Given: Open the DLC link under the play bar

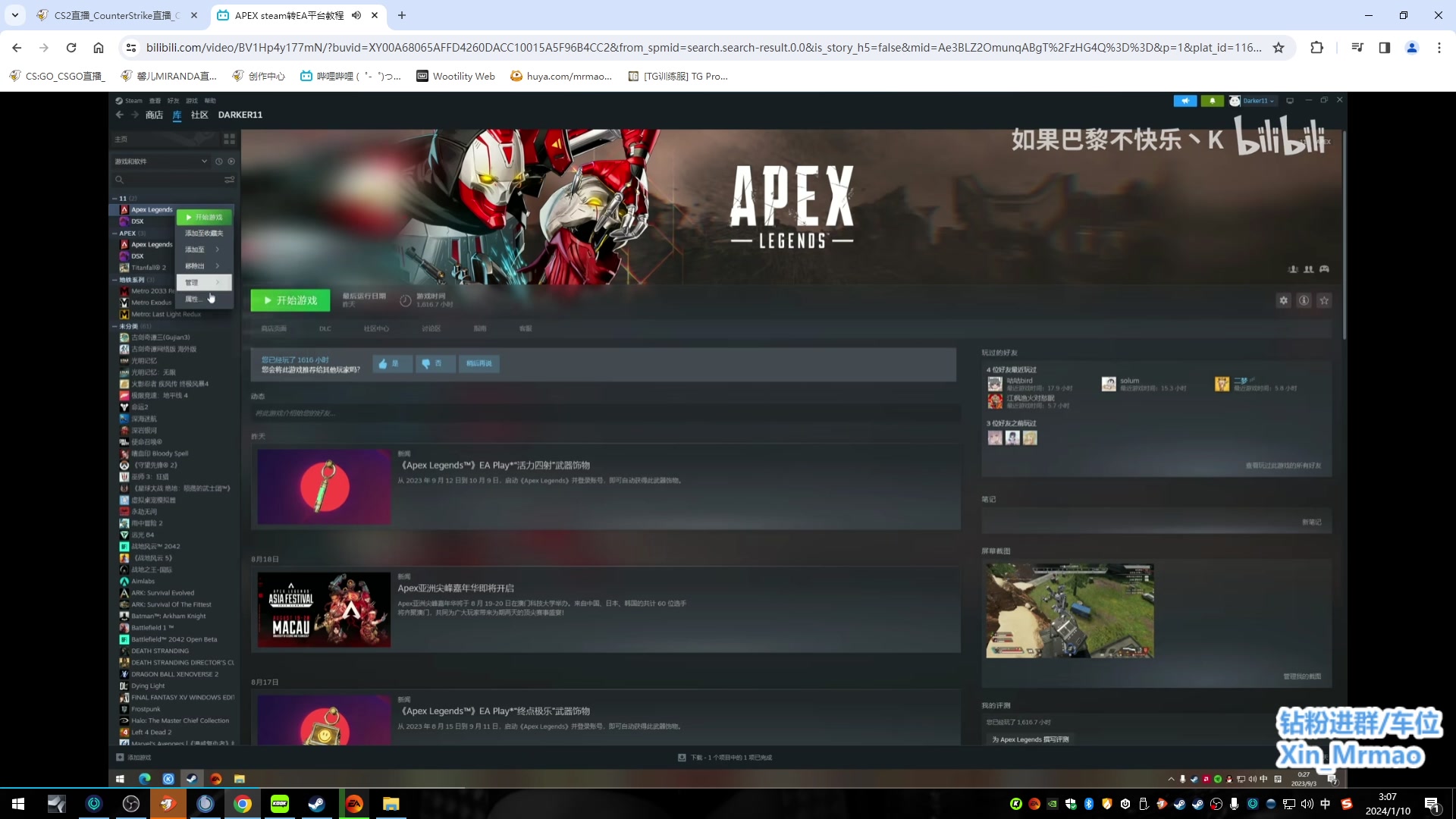Looking at the screenshot, I should 325,329.
